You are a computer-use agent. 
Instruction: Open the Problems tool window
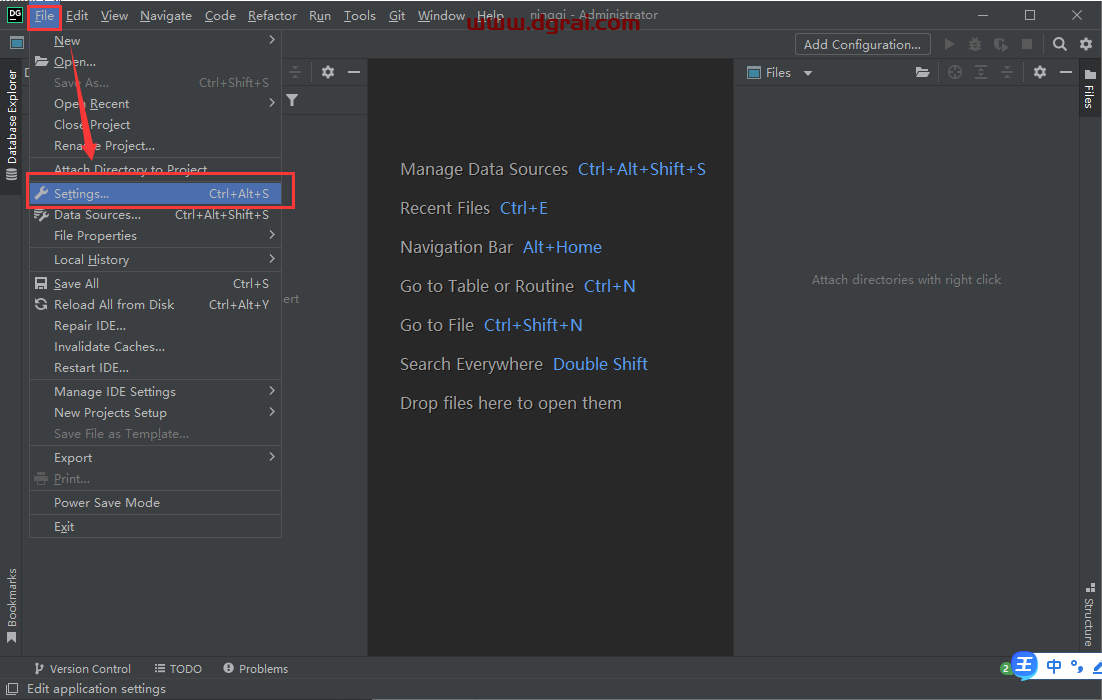pos(256,668)
